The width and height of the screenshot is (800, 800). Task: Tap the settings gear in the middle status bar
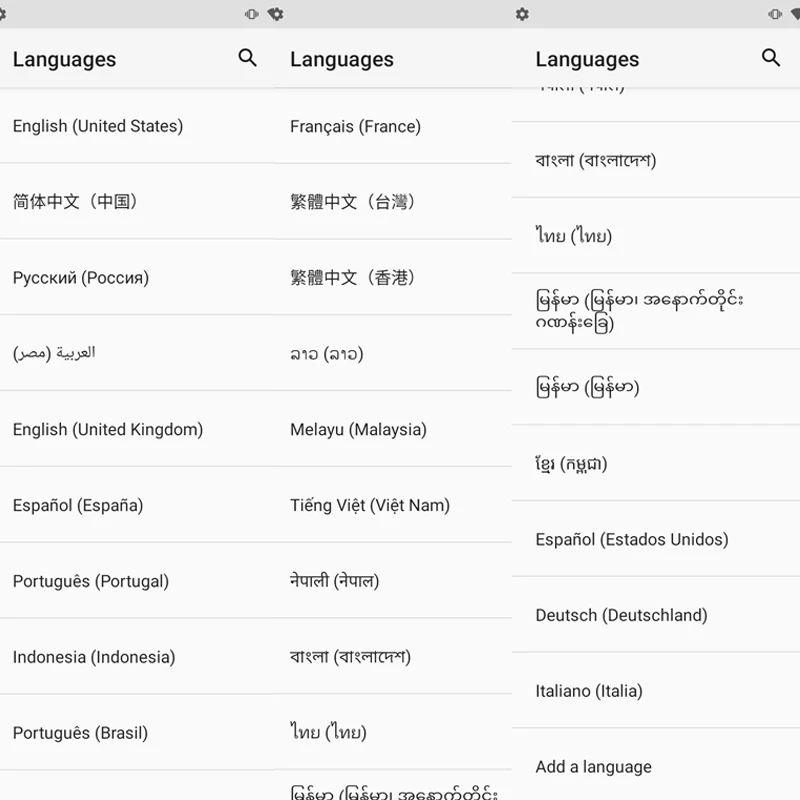[x=276, y=14]
